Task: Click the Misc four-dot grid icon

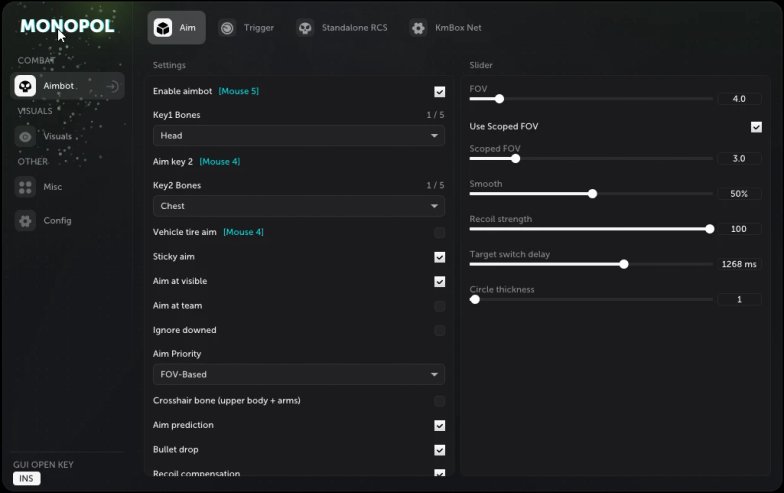Action: (x=25, y=187)
